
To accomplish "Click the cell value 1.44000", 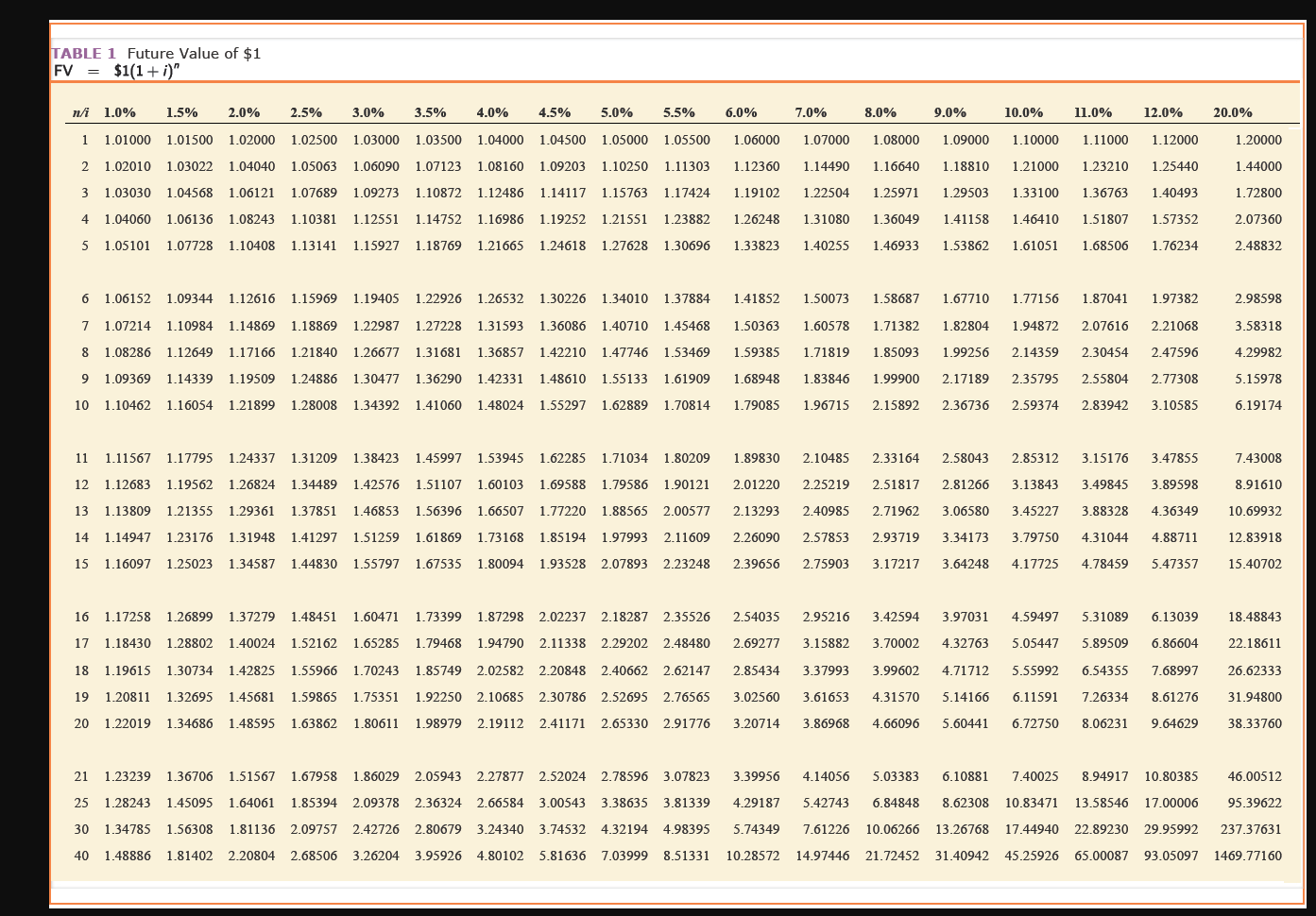I will pyautogui.click(x=1258, y=166).
